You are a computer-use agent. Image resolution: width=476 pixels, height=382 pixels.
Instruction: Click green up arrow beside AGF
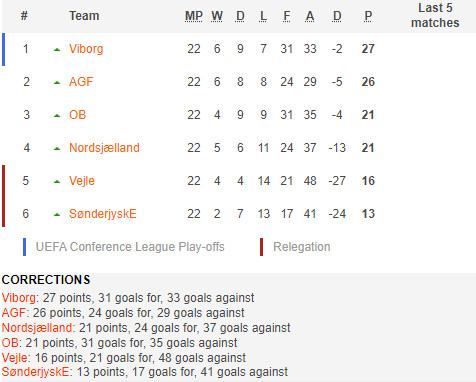coord(57,83)
